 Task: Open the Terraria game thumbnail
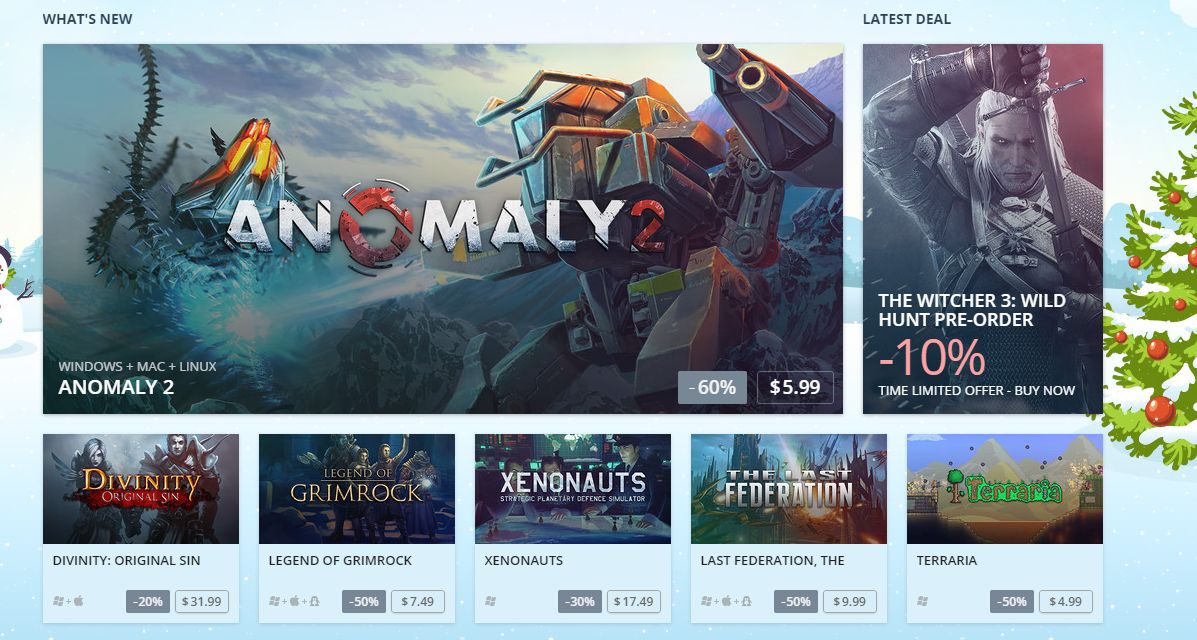(x=1005, y=489)
